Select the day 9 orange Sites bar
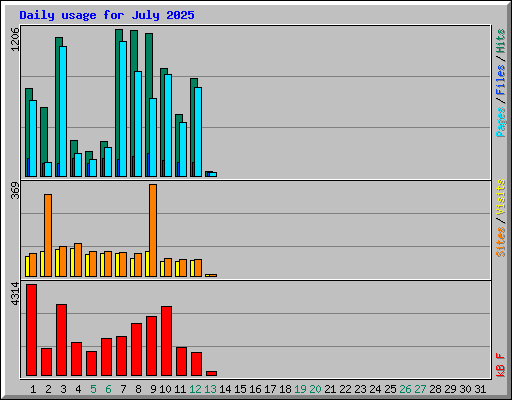Image resolution: width=512 pixels, height=400 pixels. pyautogui.click(x=153, y=230)
